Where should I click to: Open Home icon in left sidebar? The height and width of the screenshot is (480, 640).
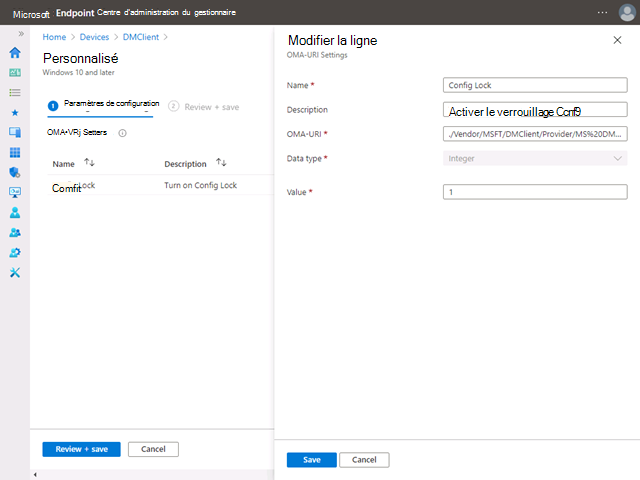(x=15, y=53)
